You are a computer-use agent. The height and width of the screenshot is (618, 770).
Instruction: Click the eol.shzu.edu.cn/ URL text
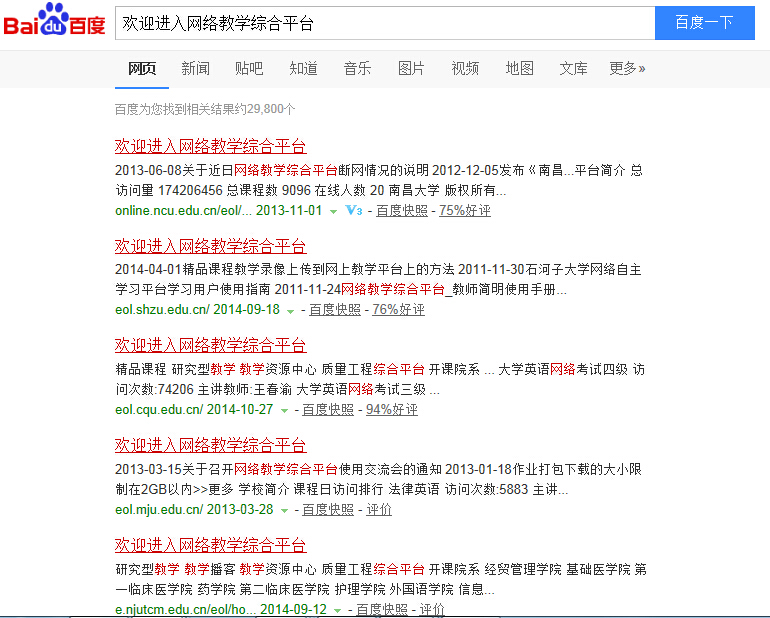[163, 310]
